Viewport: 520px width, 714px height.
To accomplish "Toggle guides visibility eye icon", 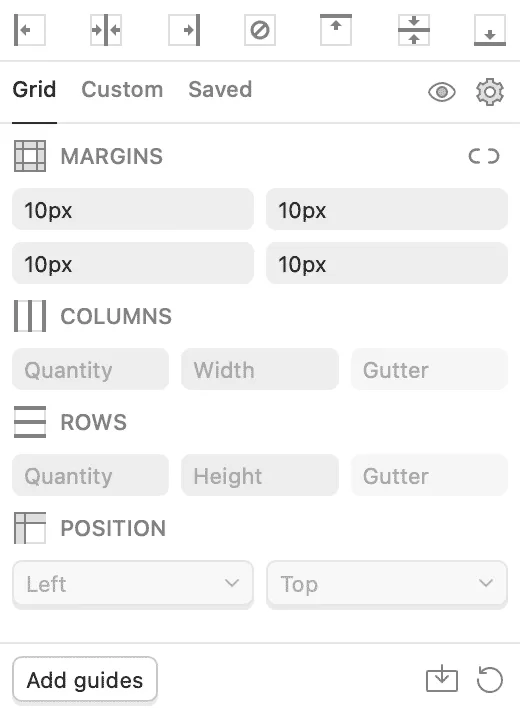I will pos(442,92).
